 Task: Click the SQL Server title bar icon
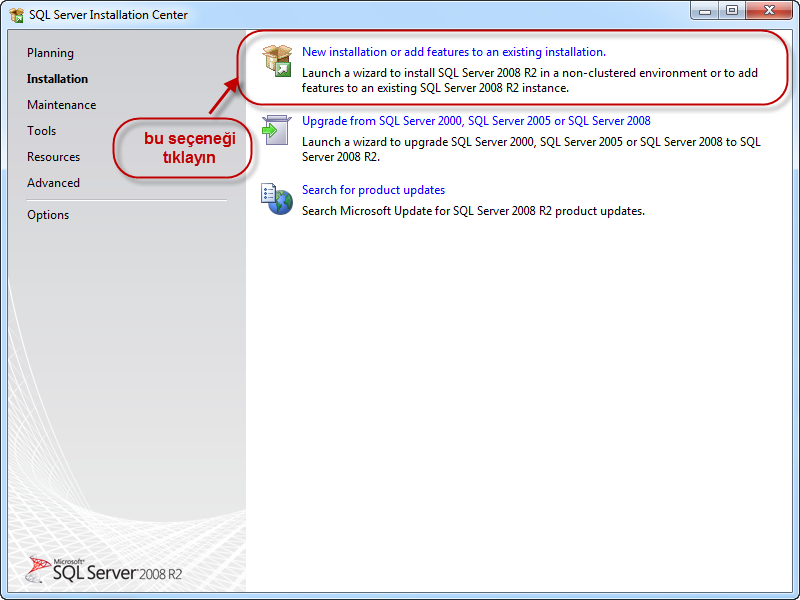click(17, 15)
